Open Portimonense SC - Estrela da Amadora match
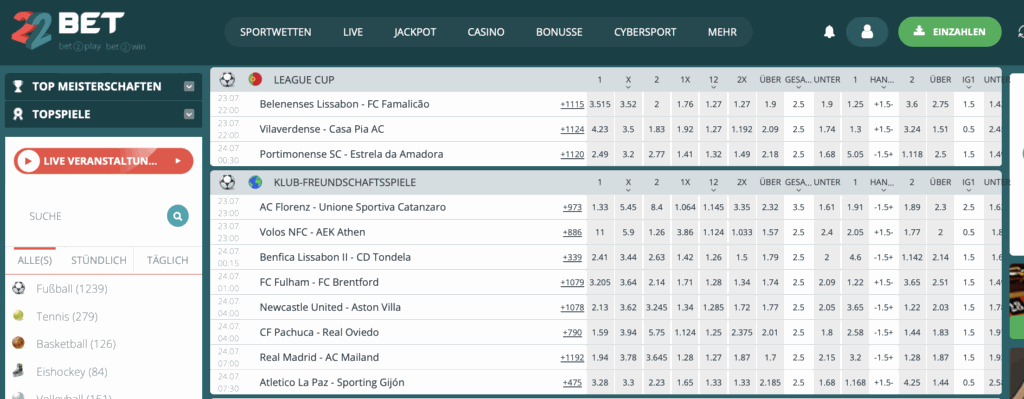1024x399 pixels. [351, 154]
